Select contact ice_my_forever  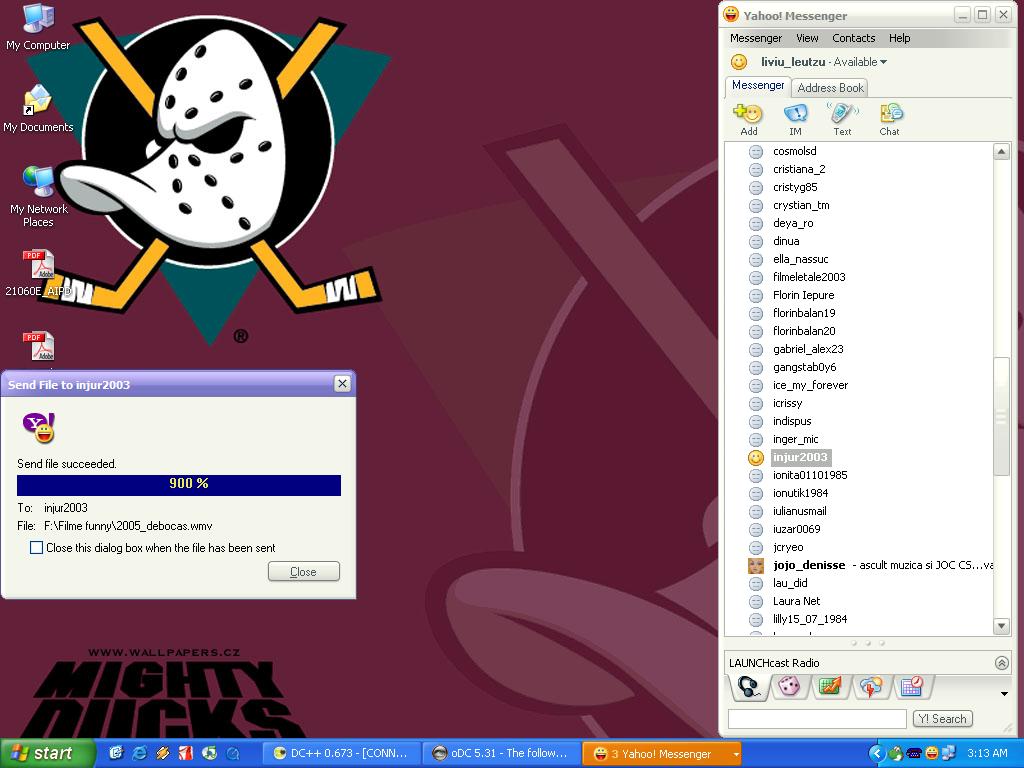coord(810,385)
